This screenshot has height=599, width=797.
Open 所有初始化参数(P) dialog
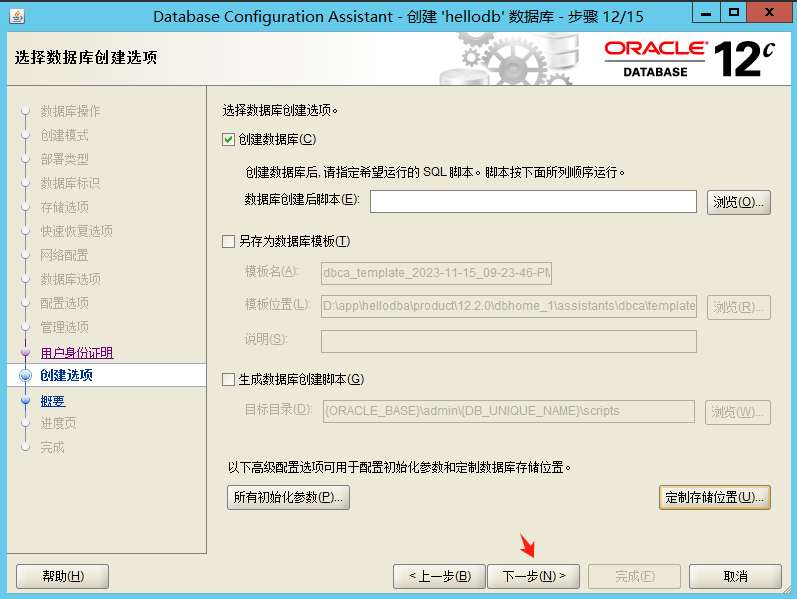coord(288,497)
